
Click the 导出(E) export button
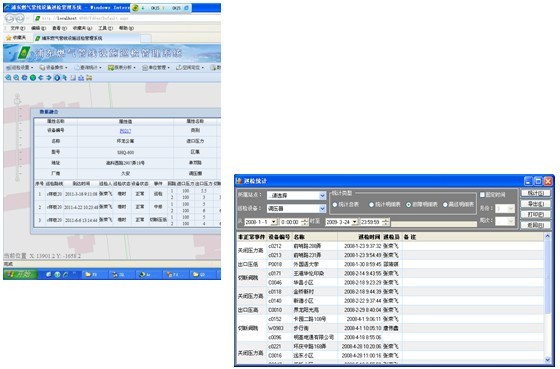point(536,204)
